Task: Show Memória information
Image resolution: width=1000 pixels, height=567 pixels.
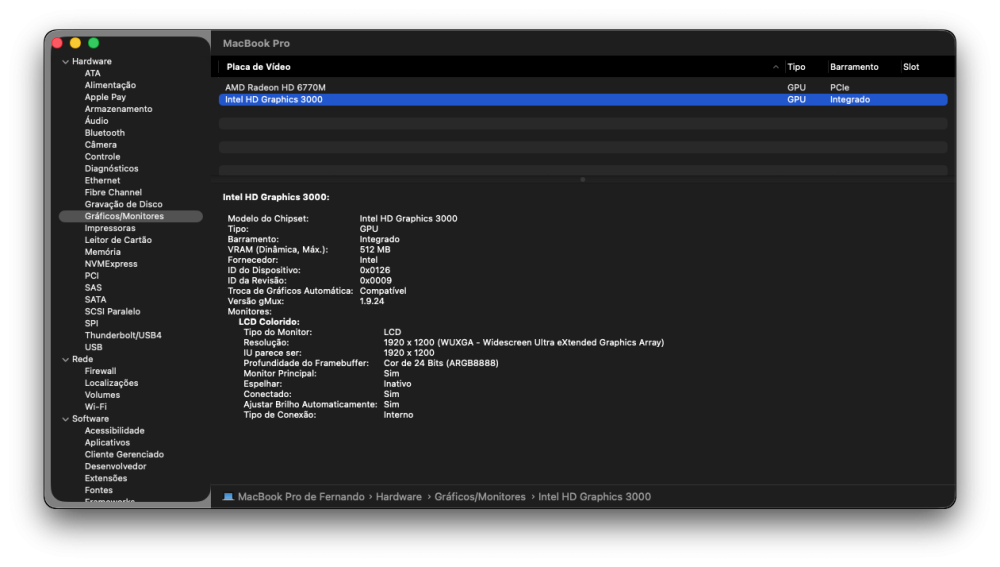Action: 102,252
